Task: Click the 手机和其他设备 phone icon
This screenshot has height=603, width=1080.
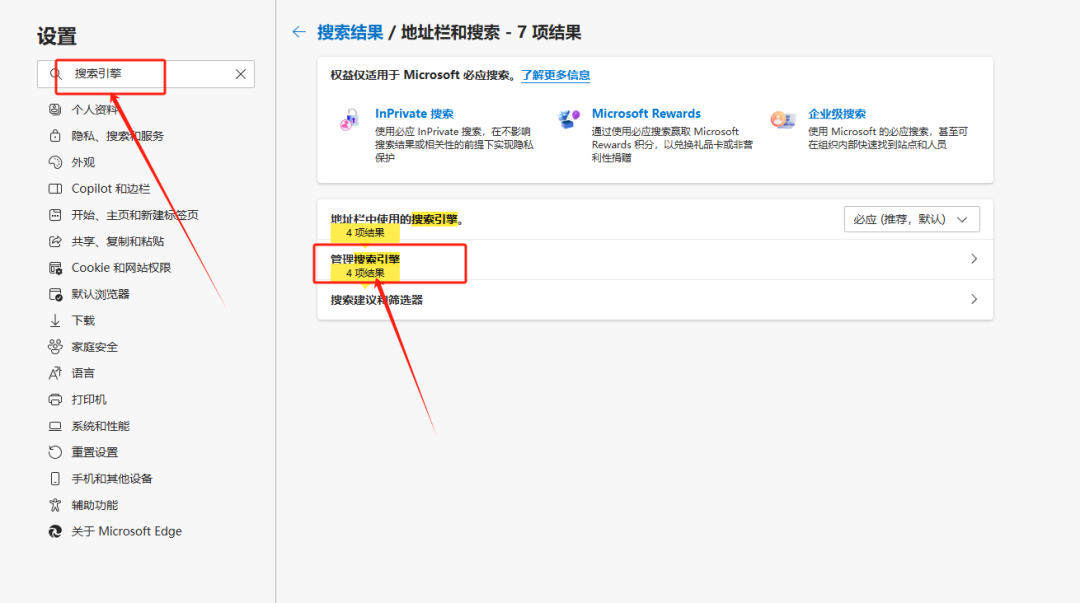Action: click(55, 478)
